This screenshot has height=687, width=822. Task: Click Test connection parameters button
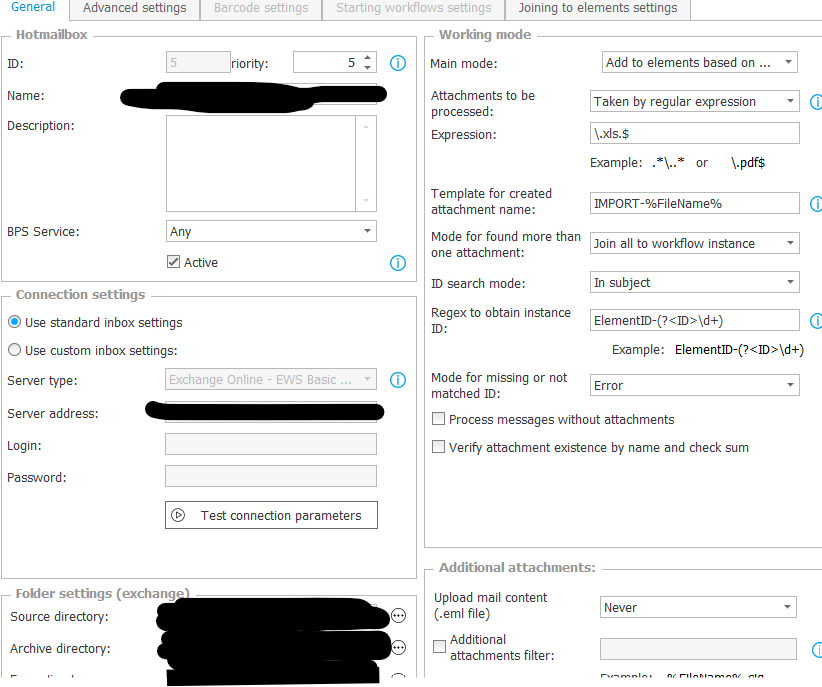coord(271,516)
